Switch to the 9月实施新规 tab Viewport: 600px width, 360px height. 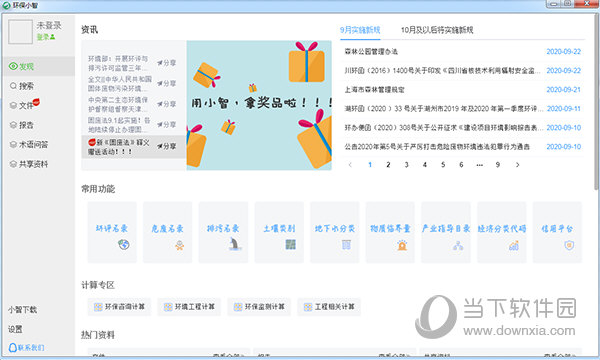point(360,30)
